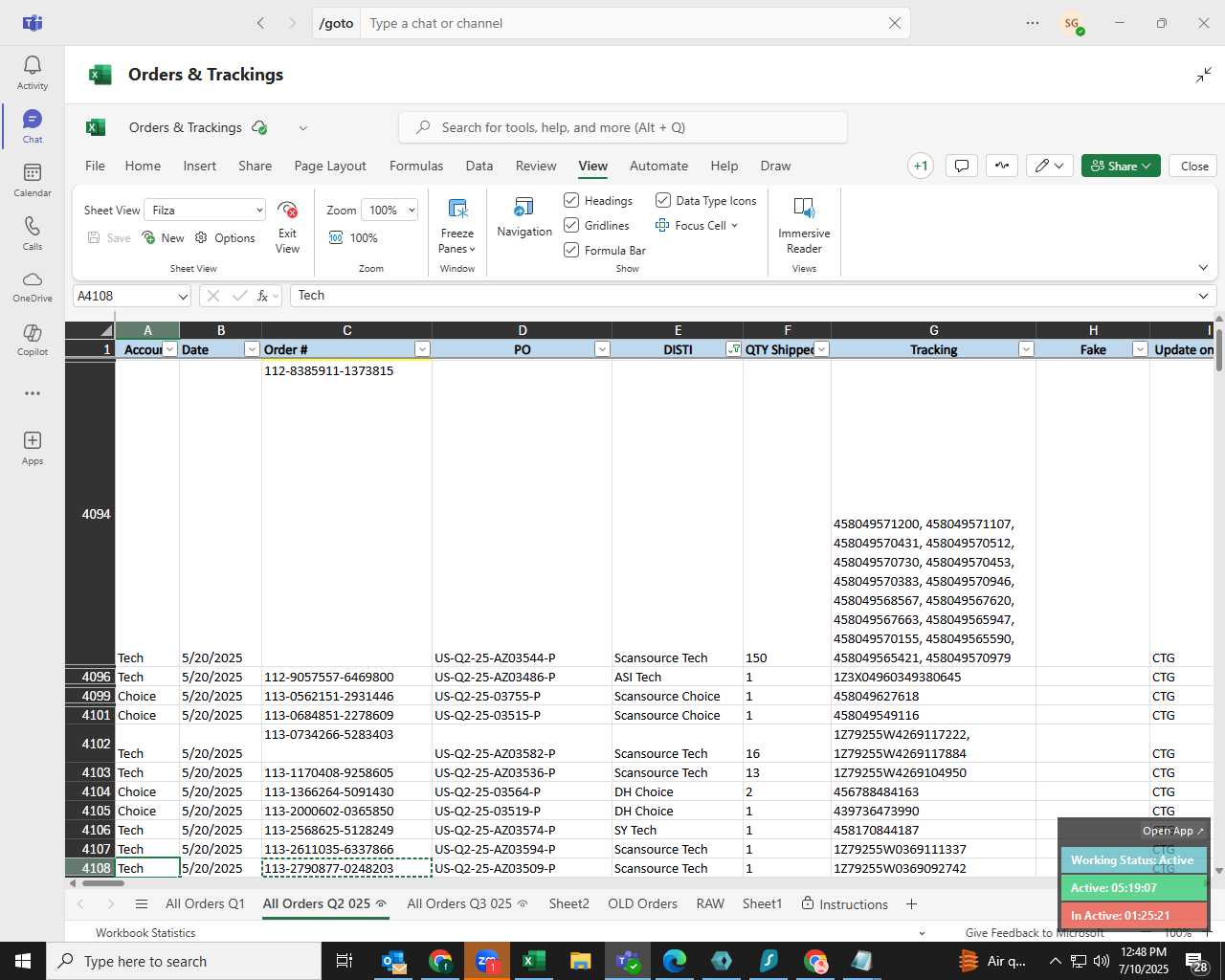Show more apps via ellipsis in sidebar
The image size is (1225, 980).
33,393
